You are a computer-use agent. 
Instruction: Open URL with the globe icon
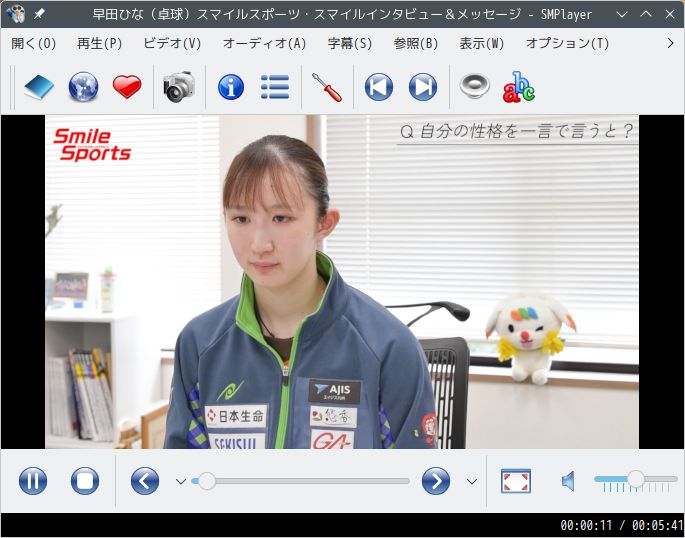pos(83,87)
